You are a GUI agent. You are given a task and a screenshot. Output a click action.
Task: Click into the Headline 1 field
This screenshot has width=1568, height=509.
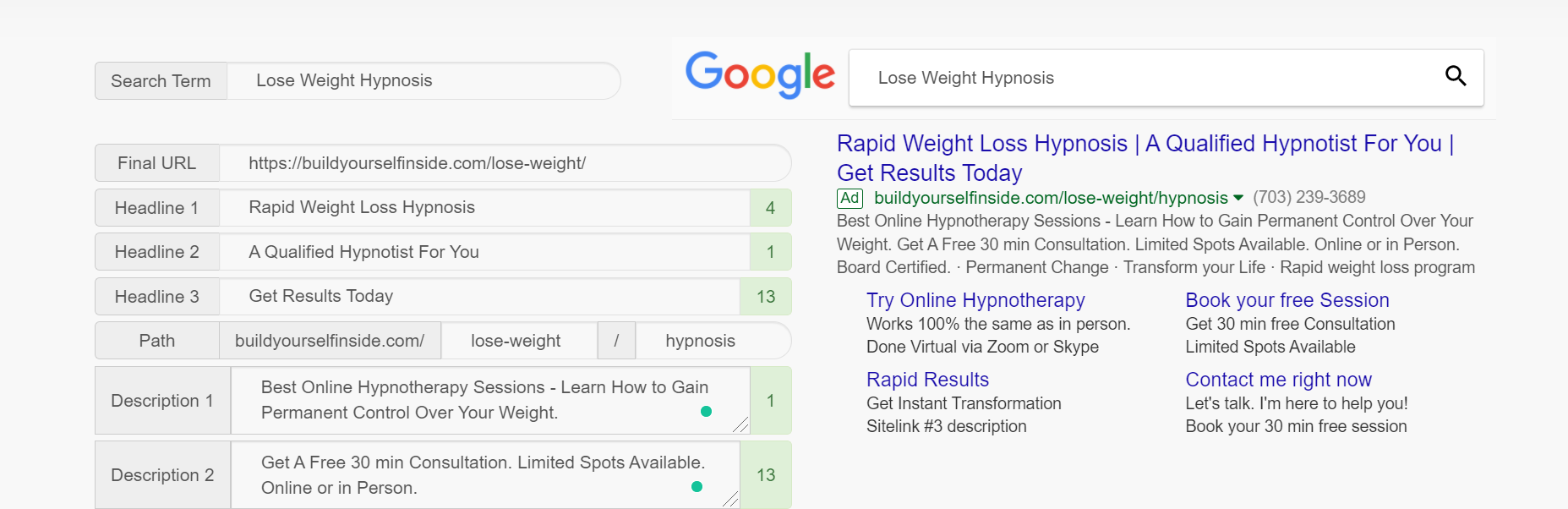[x=484, y=208]
